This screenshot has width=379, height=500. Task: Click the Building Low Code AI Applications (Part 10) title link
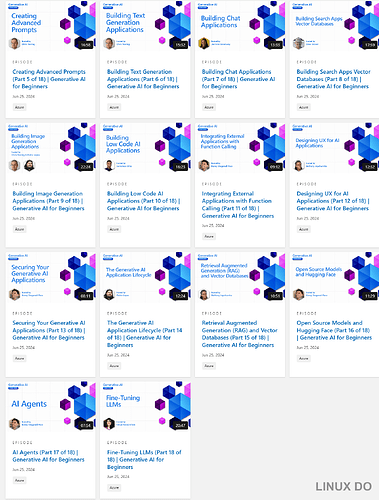(143, 201)
